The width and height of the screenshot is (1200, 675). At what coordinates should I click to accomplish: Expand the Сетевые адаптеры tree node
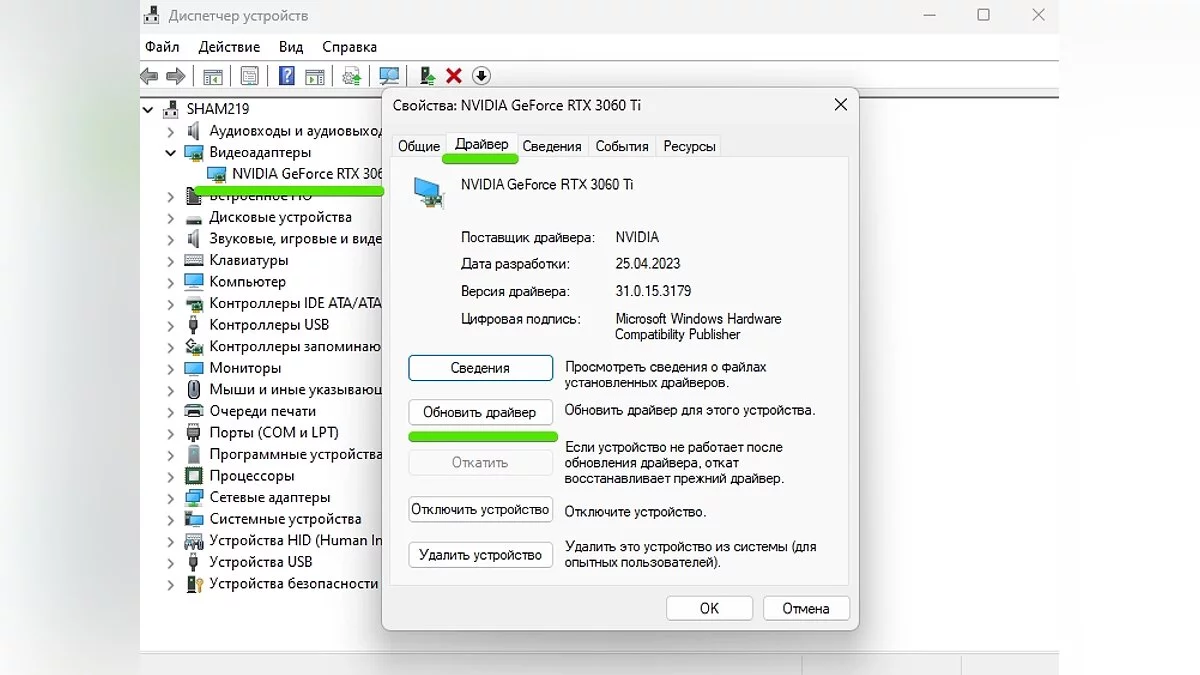coord(171,498)
